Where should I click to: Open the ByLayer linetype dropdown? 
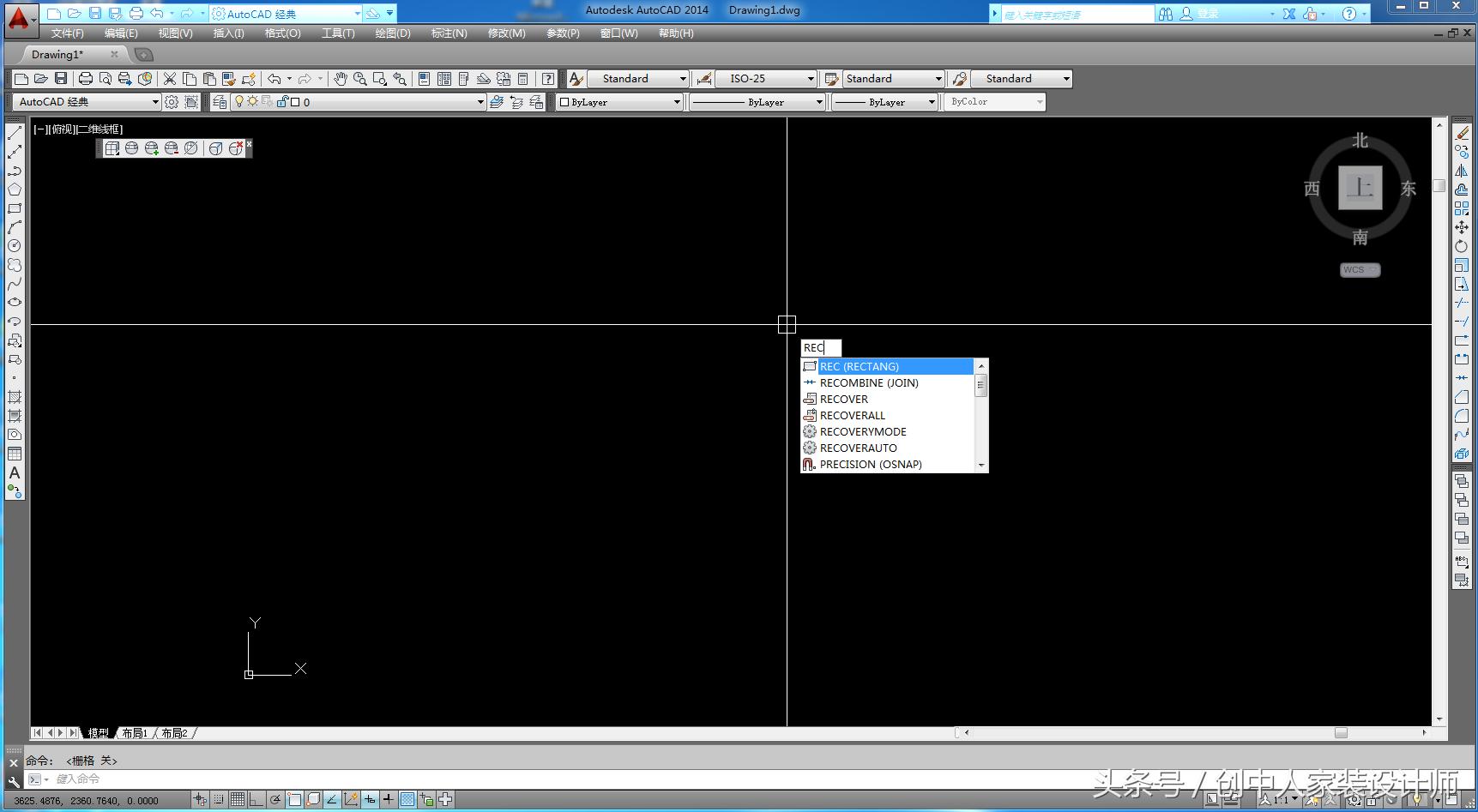(x=757, y=102)
